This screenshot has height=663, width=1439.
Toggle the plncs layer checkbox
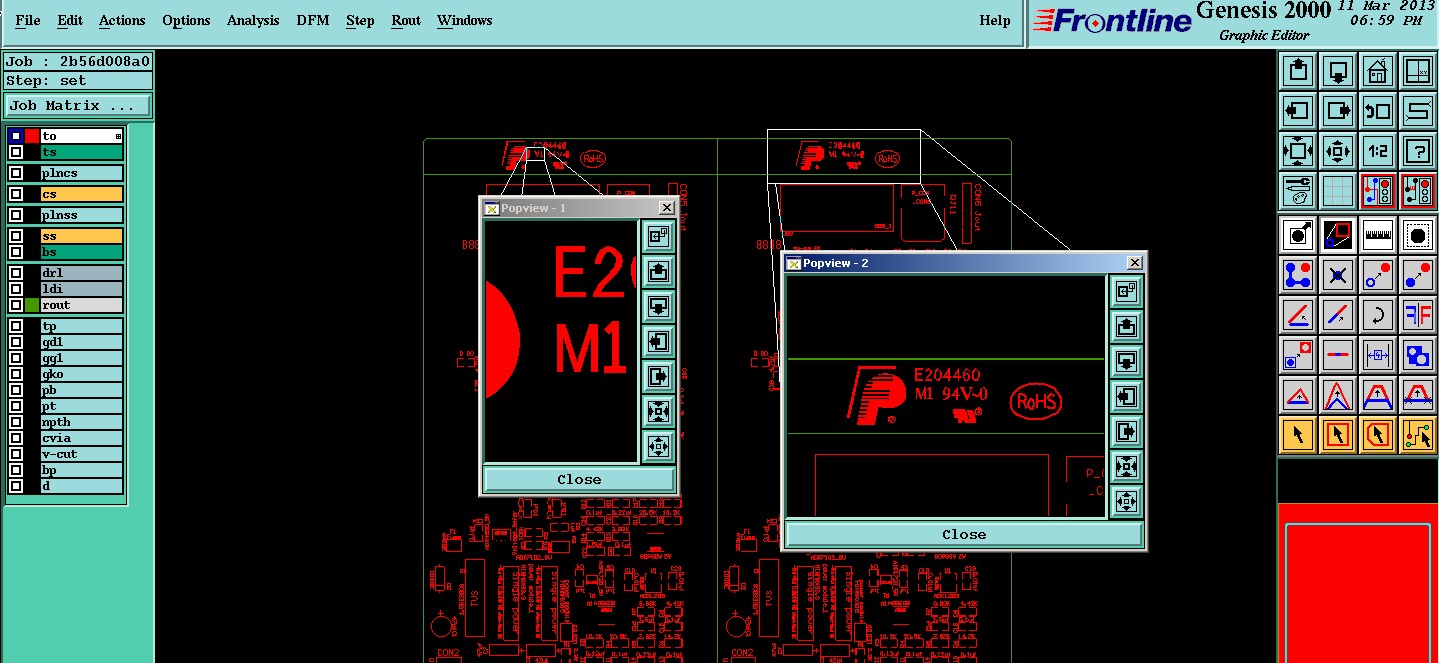point(15,173)
